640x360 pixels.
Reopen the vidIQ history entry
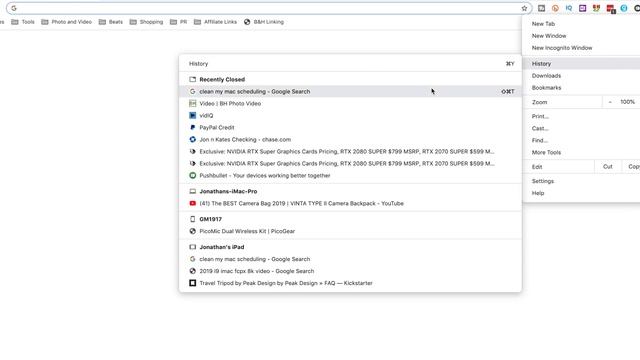(x=350, y=116)
